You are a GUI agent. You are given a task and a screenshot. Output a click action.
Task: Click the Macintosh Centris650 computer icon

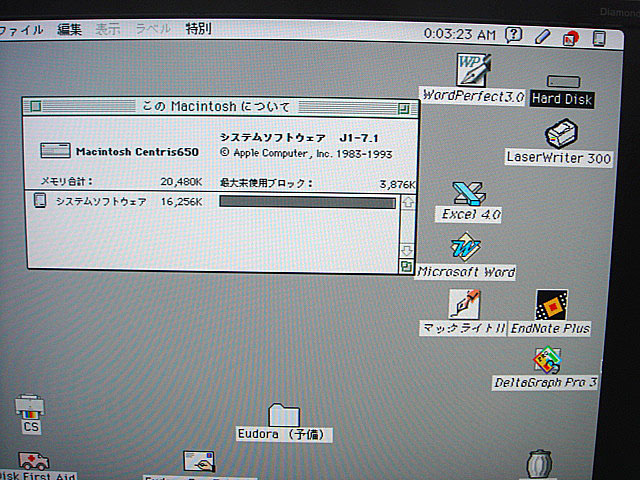click(55, 151)
